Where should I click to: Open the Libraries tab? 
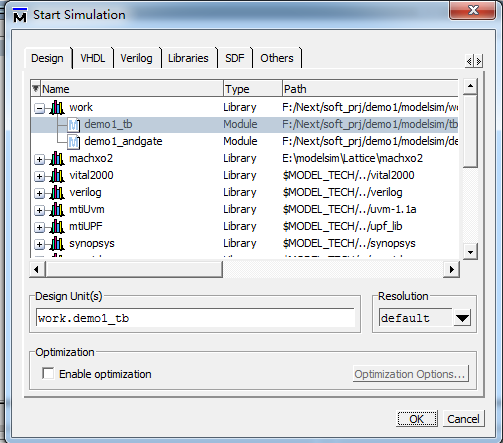188,58
